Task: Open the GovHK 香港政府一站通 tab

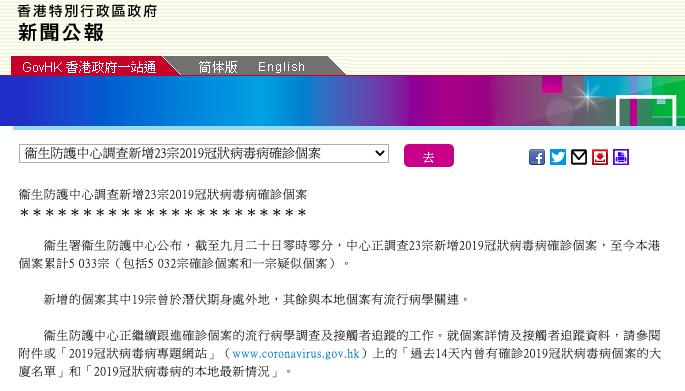Action: pos(89,66)
